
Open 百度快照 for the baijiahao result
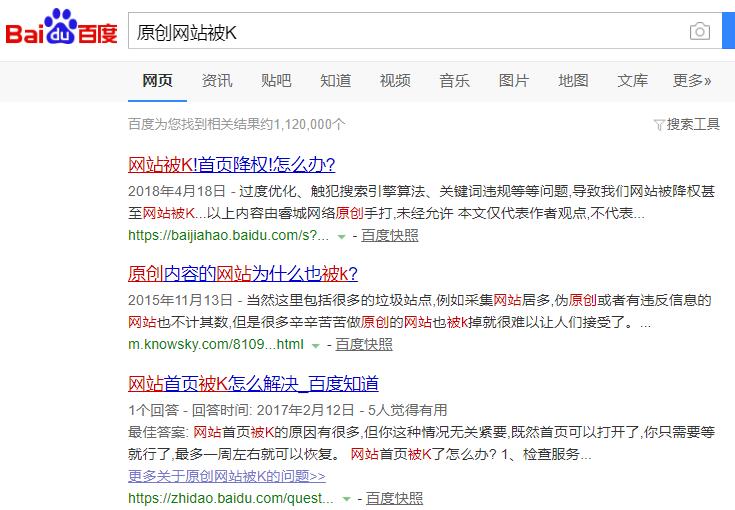pos(390,235)
